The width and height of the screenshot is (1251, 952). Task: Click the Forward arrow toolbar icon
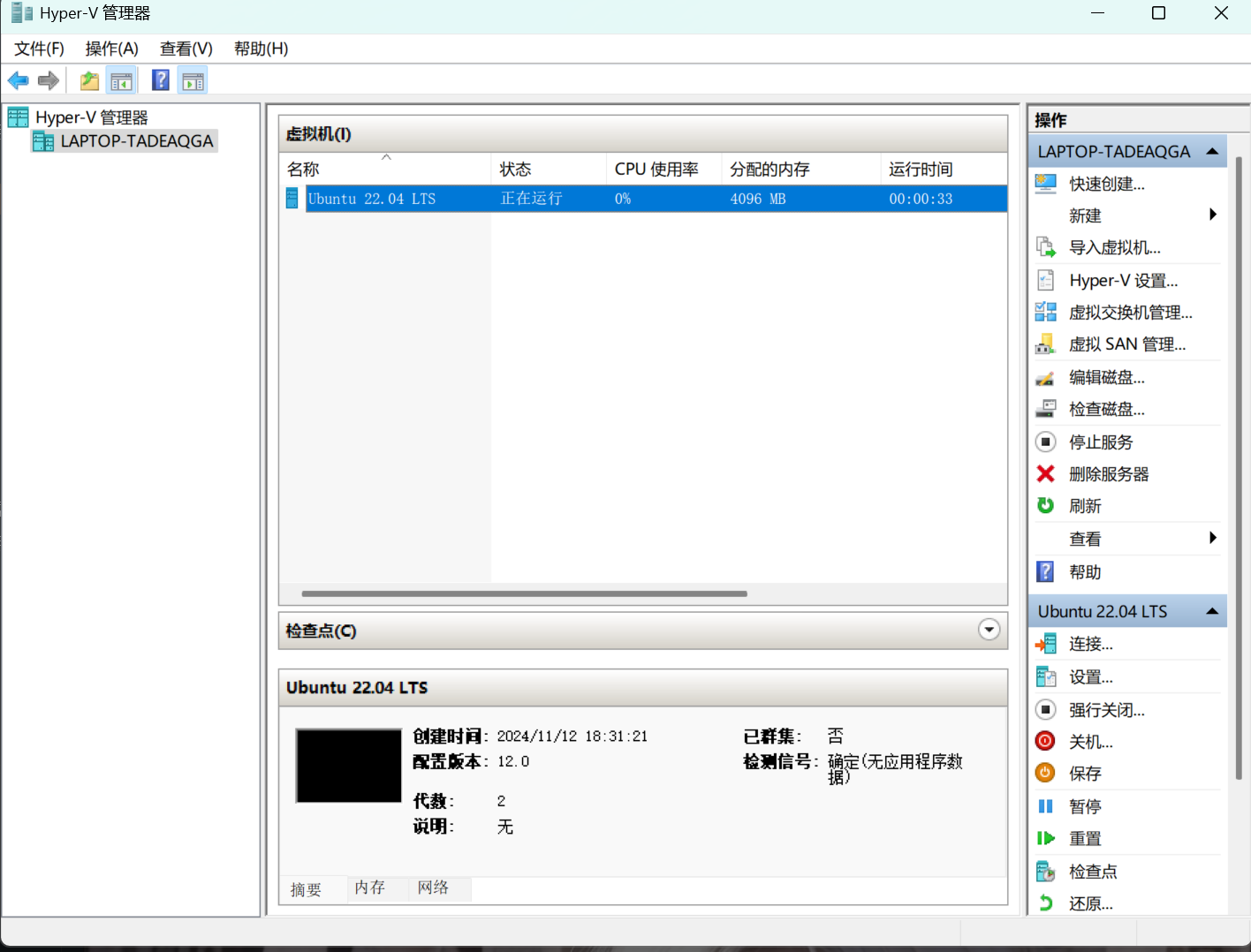pyautogui.click(x=49, y=81)
